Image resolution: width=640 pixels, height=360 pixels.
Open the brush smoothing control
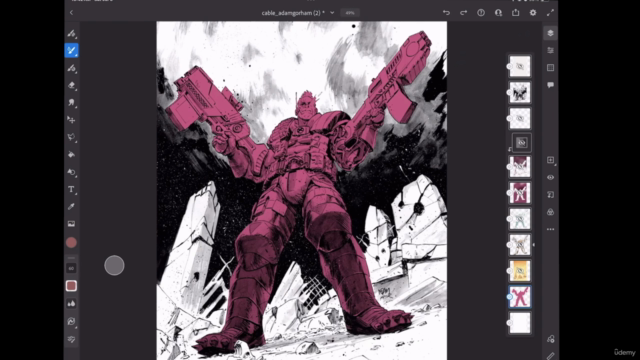[x=71, y=321]
